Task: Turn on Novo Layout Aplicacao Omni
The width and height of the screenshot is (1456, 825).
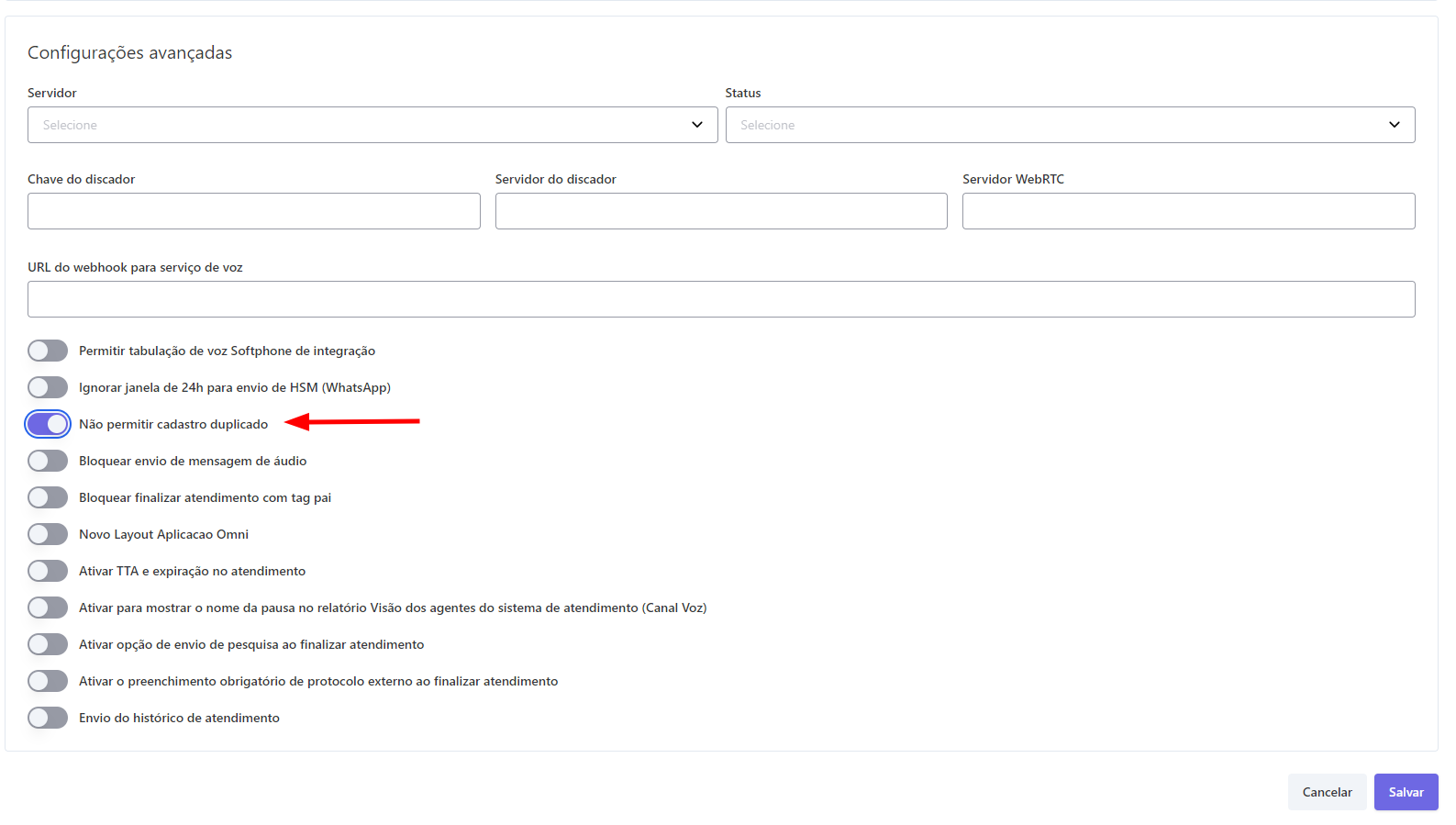Action: [x=48, y=534]
